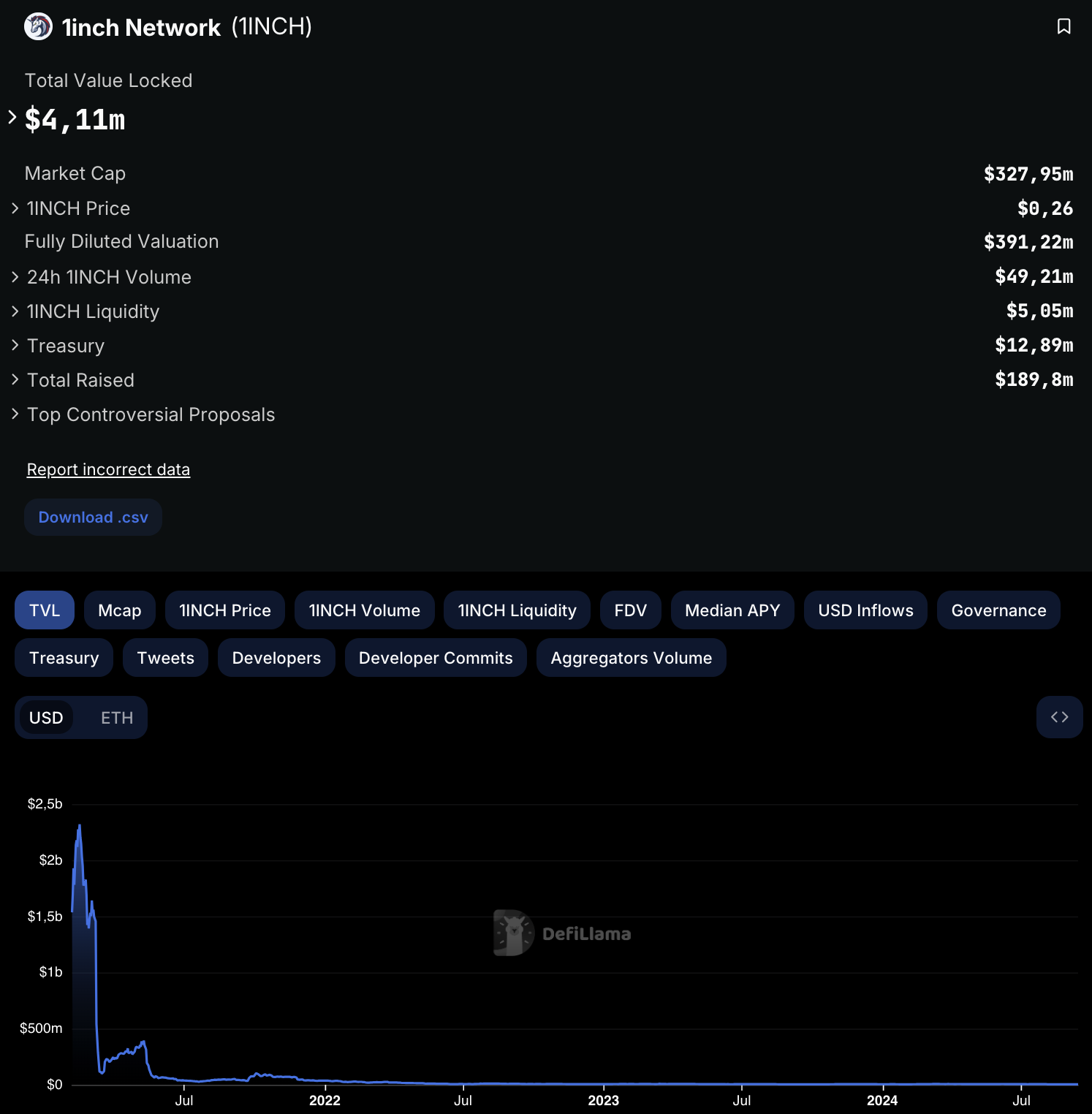Toggle the Governance chart series

click(998, 610)
